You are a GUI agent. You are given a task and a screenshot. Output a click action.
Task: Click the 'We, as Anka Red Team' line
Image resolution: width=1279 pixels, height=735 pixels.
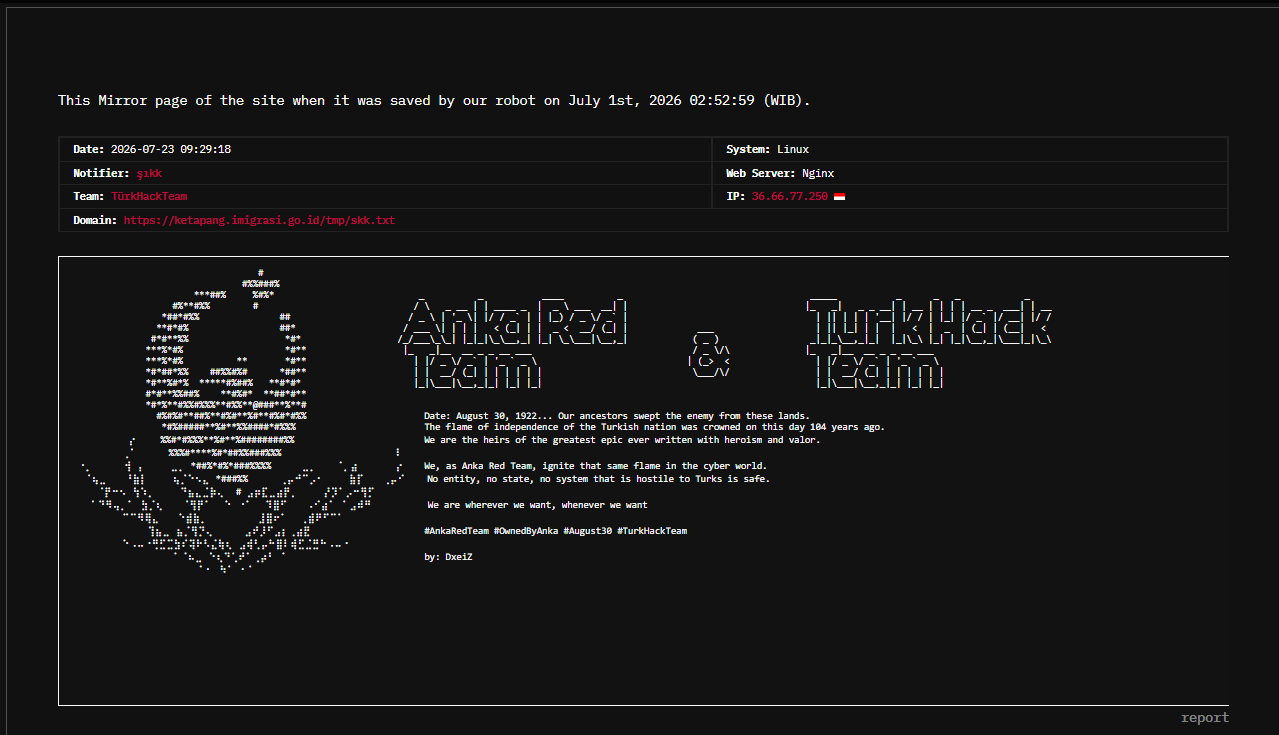pos(596,466)
